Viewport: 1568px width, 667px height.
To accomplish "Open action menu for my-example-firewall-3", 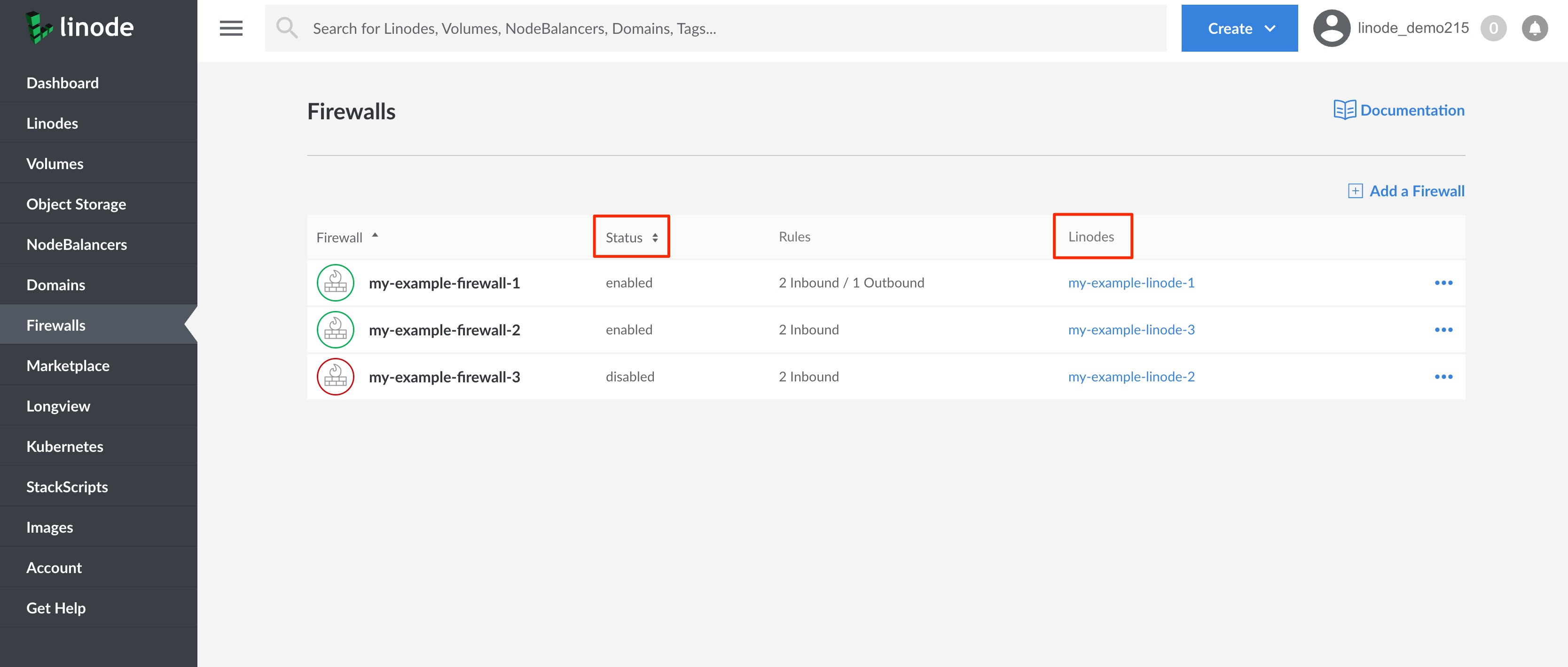I will 1443,377.
